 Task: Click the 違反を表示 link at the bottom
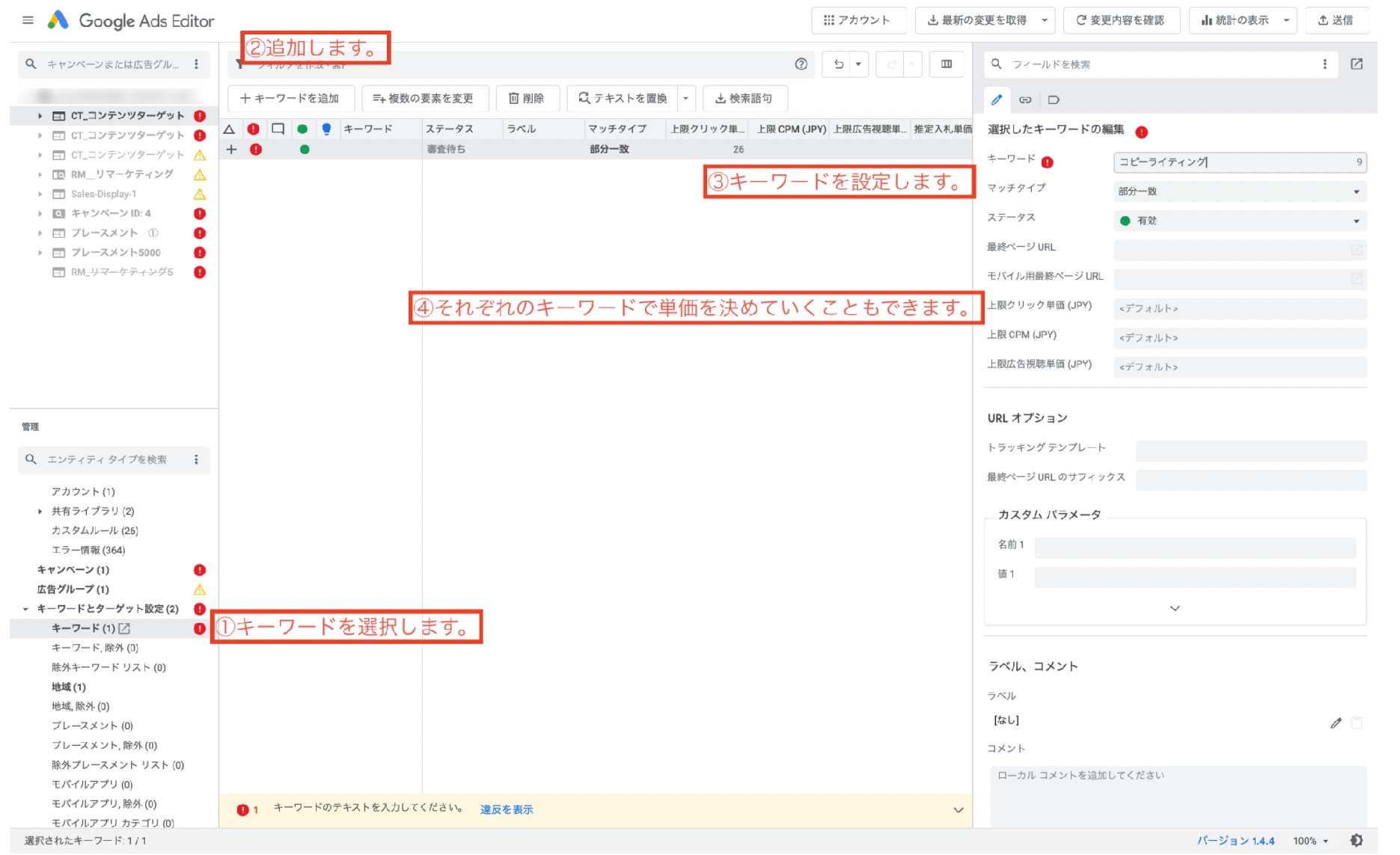click(x=506, y=809)
